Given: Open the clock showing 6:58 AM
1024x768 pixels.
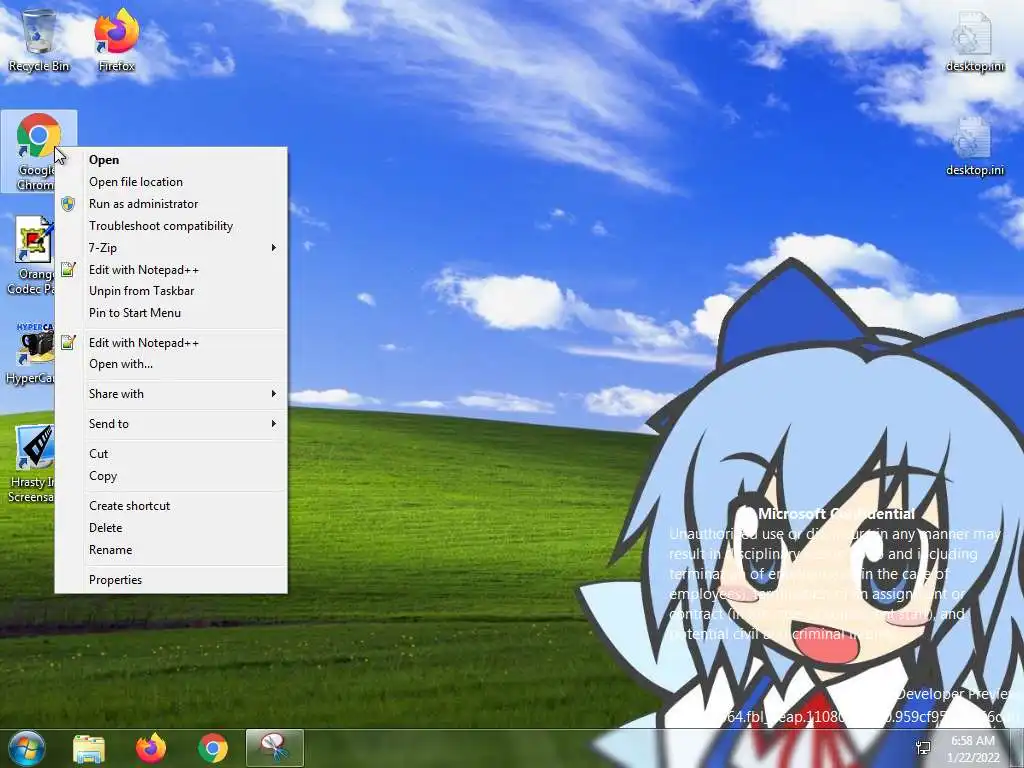Looking at the screenshot, I should coord(974,749).
